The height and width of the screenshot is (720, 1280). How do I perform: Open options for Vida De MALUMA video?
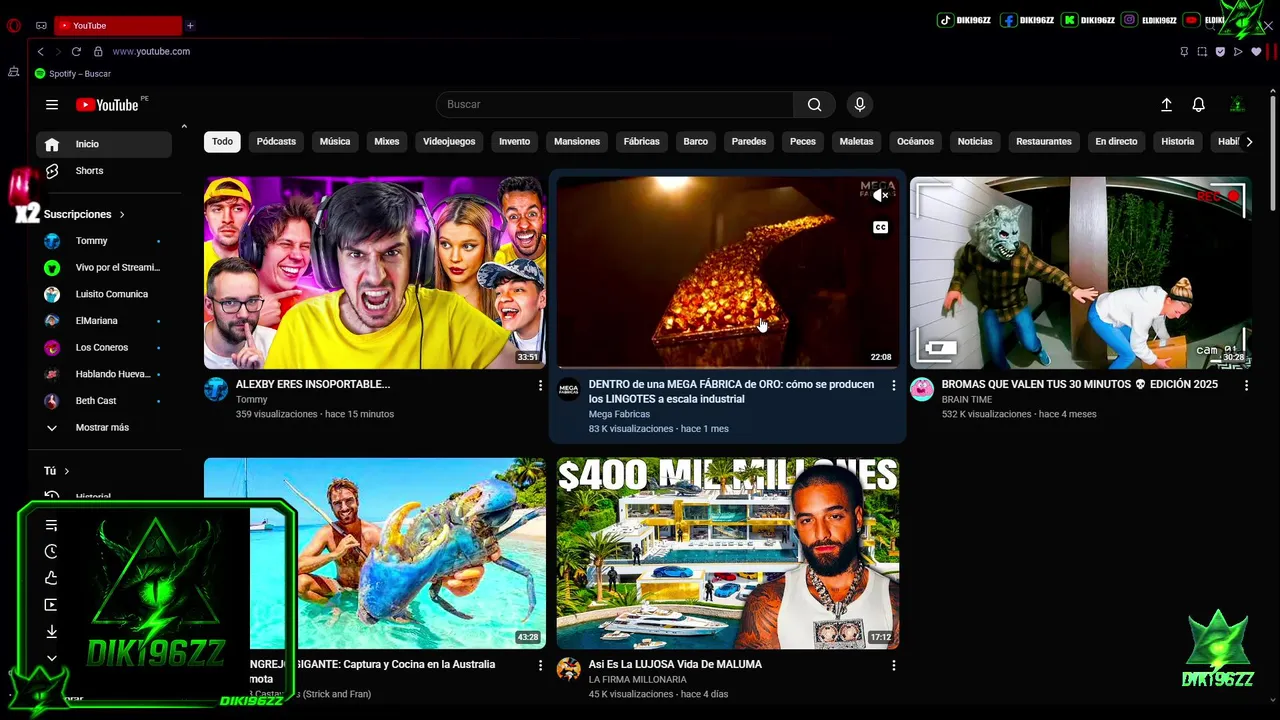(x=893, y=665)
